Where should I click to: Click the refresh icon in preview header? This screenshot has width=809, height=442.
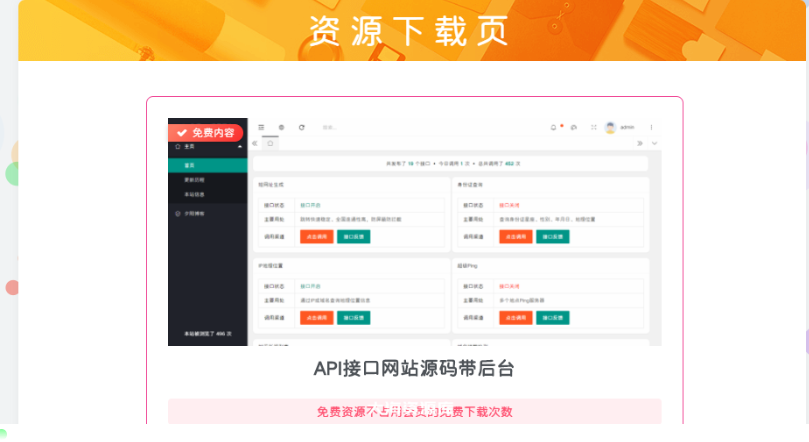(302, 127)
